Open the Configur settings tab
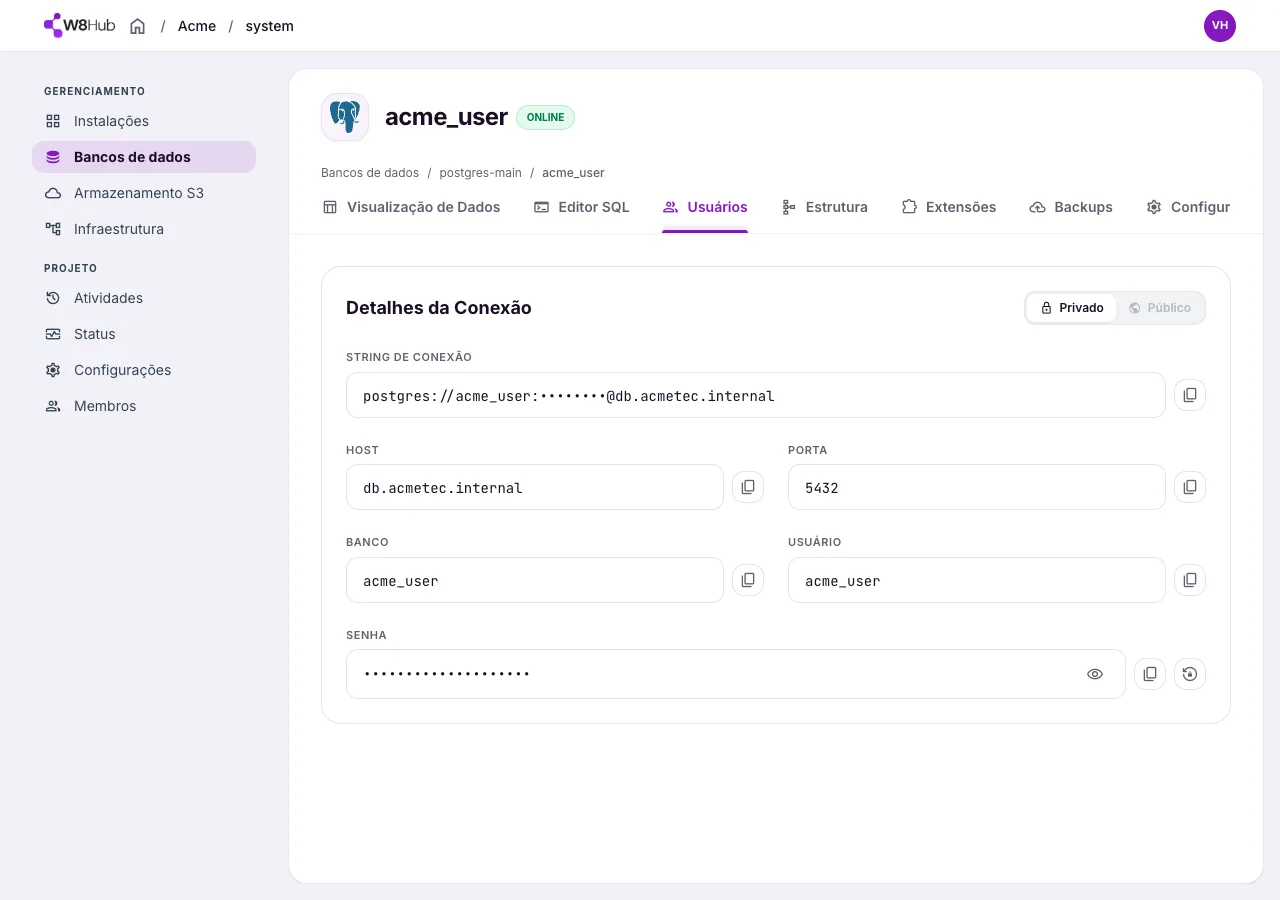Viewport: 1280px width, 900px height. point(1188,207)
